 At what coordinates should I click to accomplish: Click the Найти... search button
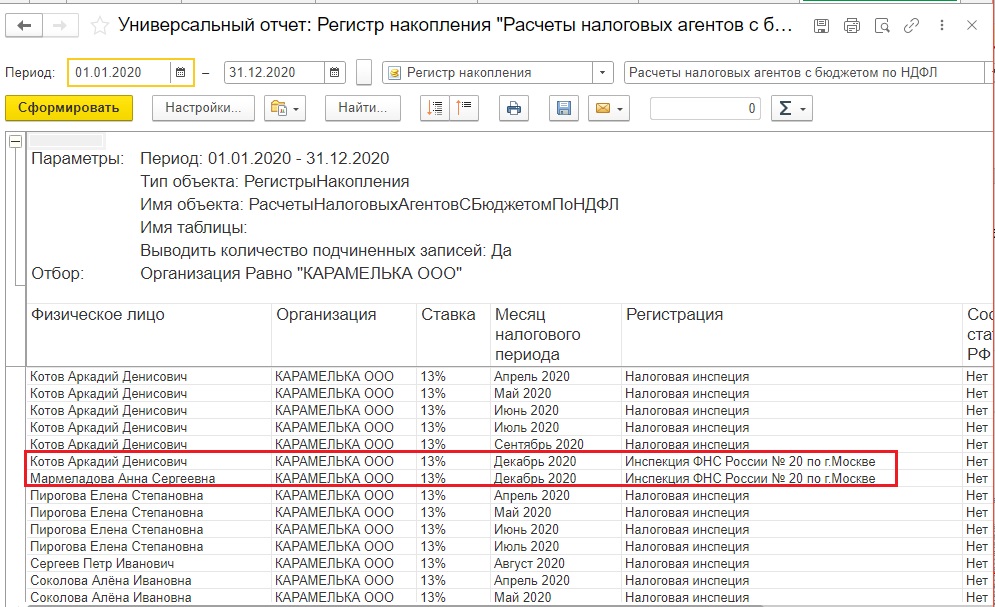click(362, 108)
